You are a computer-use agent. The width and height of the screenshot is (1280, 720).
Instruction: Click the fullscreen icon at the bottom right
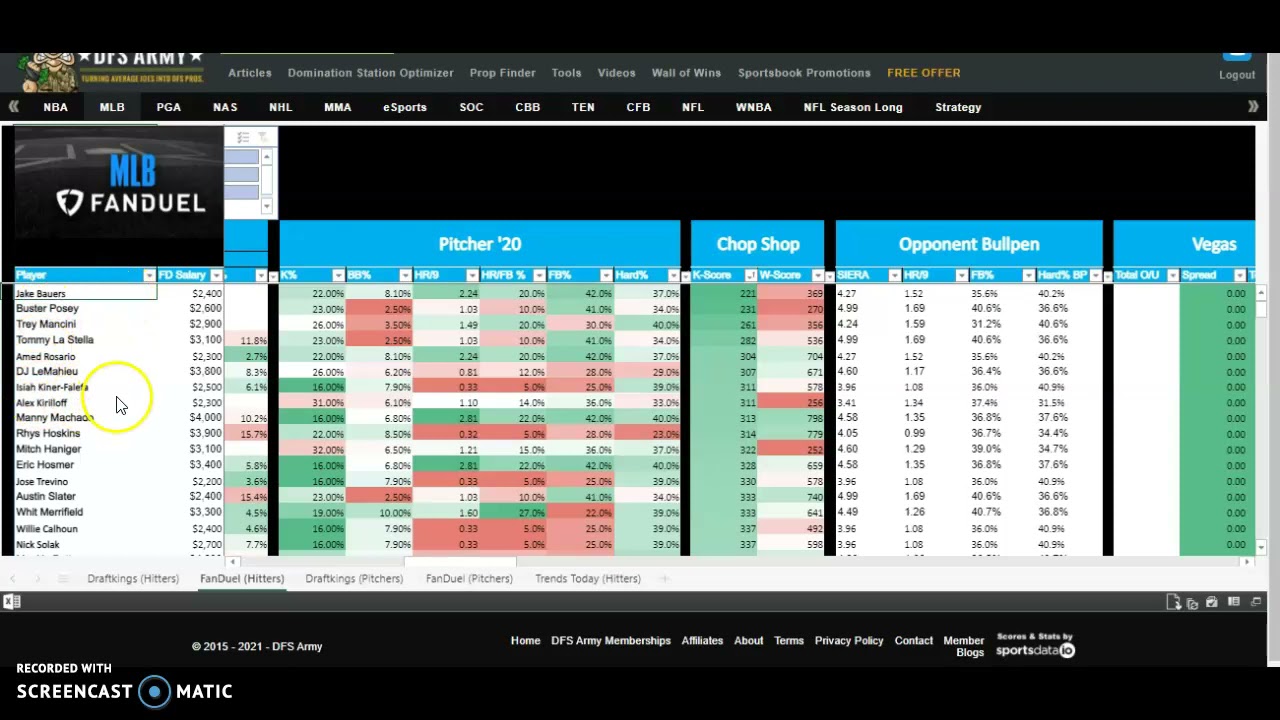click(1254, 602)
